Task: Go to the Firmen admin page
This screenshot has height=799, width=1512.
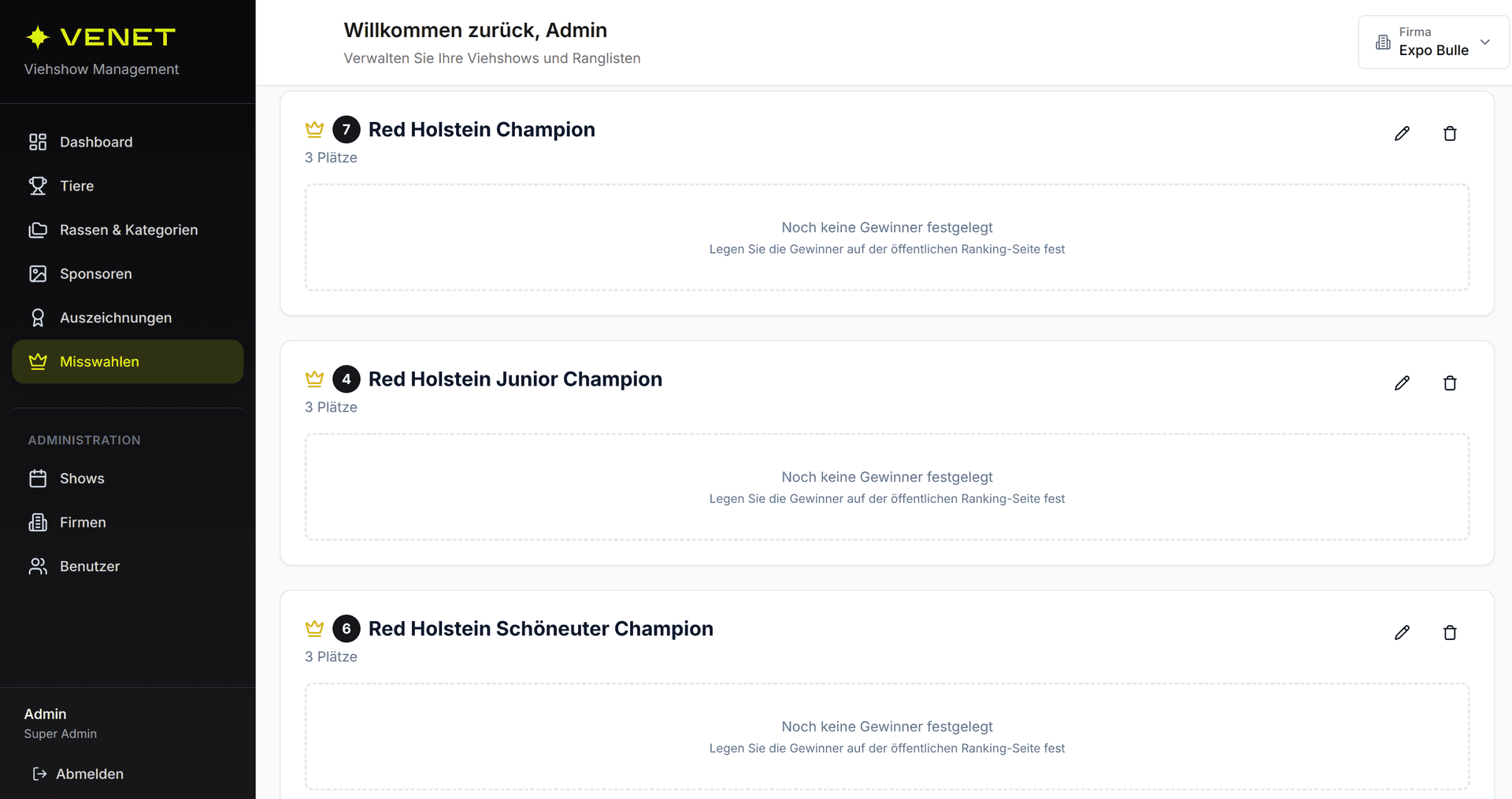Action: tap(83, 523)
